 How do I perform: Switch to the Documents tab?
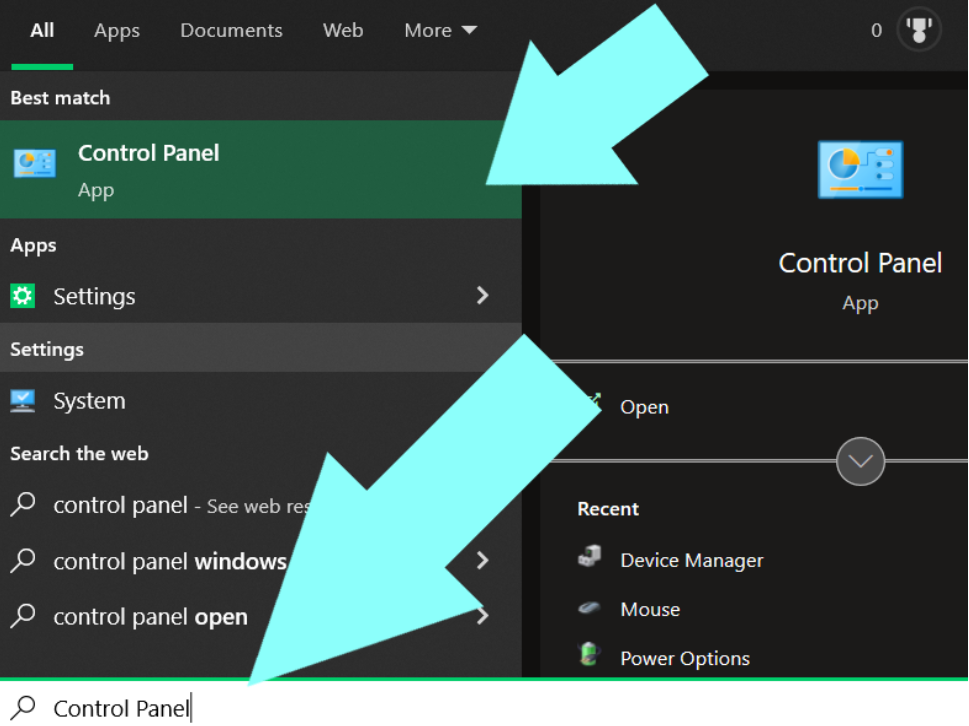pos(231,30)
